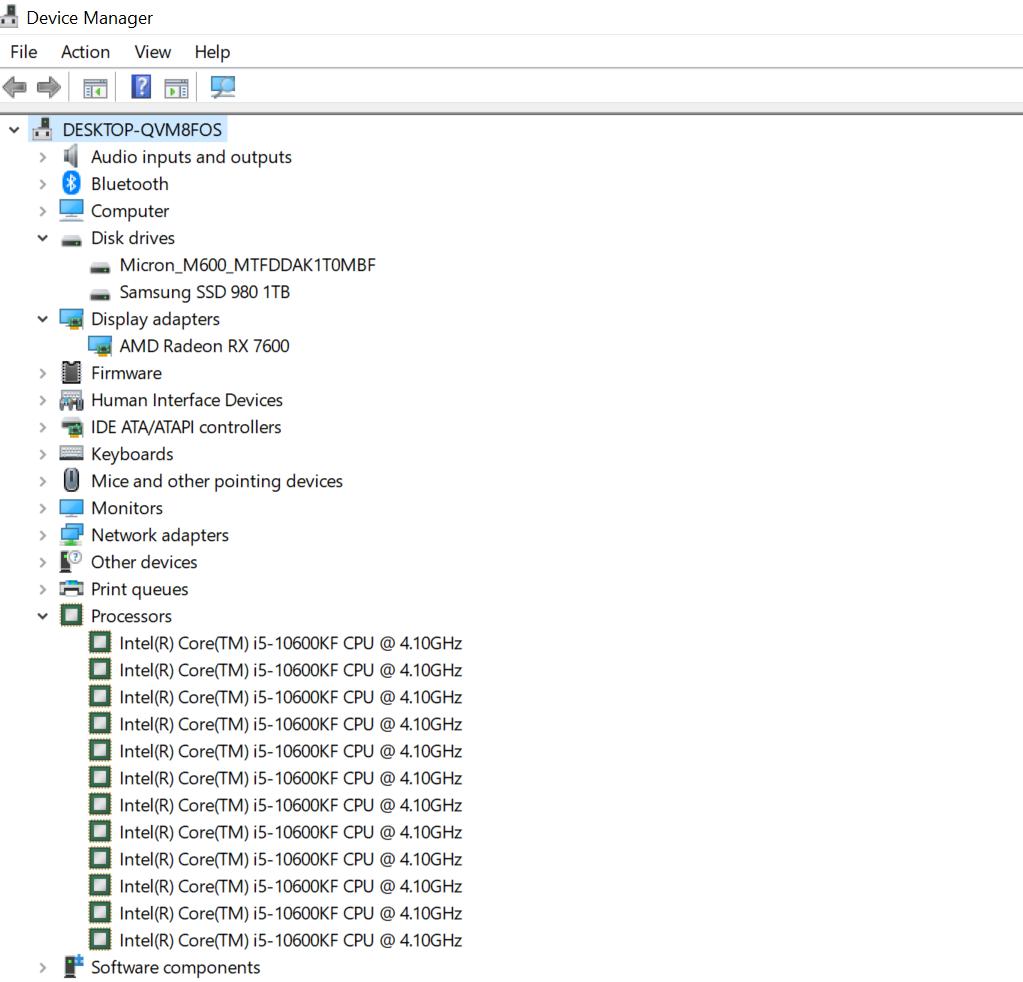1023x982 pixels.
Task: Click the Forward arrow toolbar icon
Action: click(48, 87)
